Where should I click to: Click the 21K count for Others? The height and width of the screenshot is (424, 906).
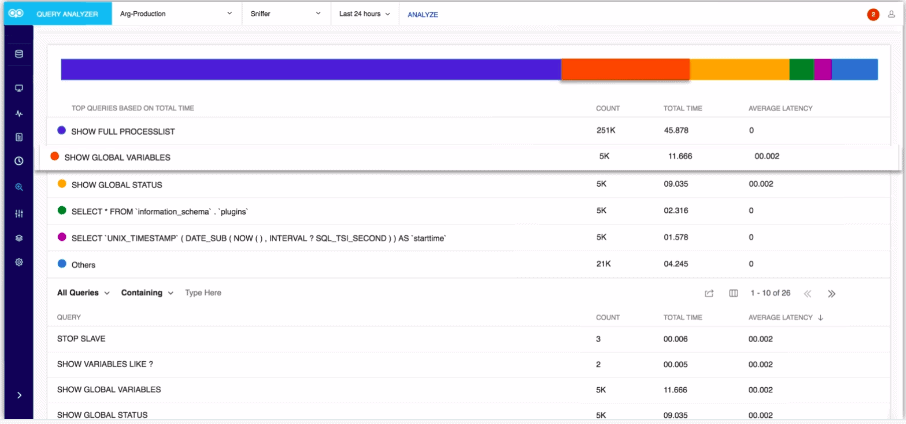602,264
